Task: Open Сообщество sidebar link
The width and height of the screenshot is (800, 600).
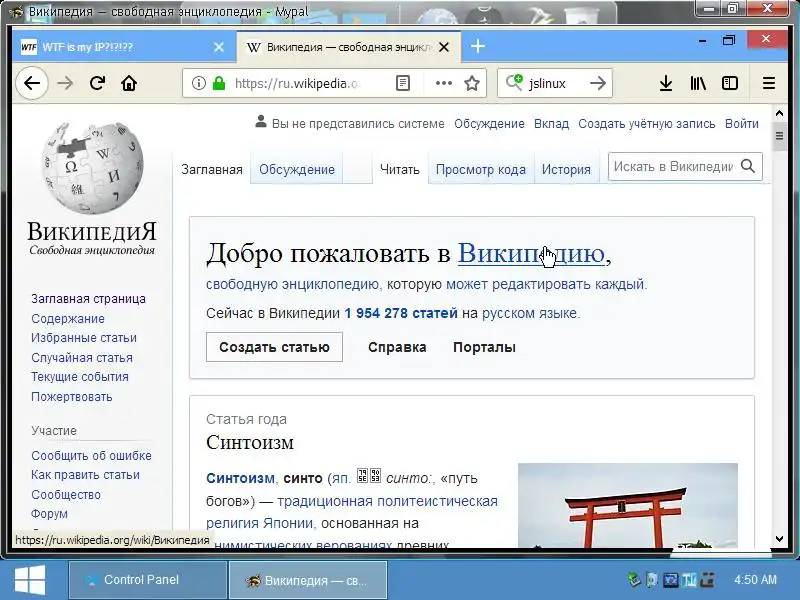Action: click(x=66, y=494)
